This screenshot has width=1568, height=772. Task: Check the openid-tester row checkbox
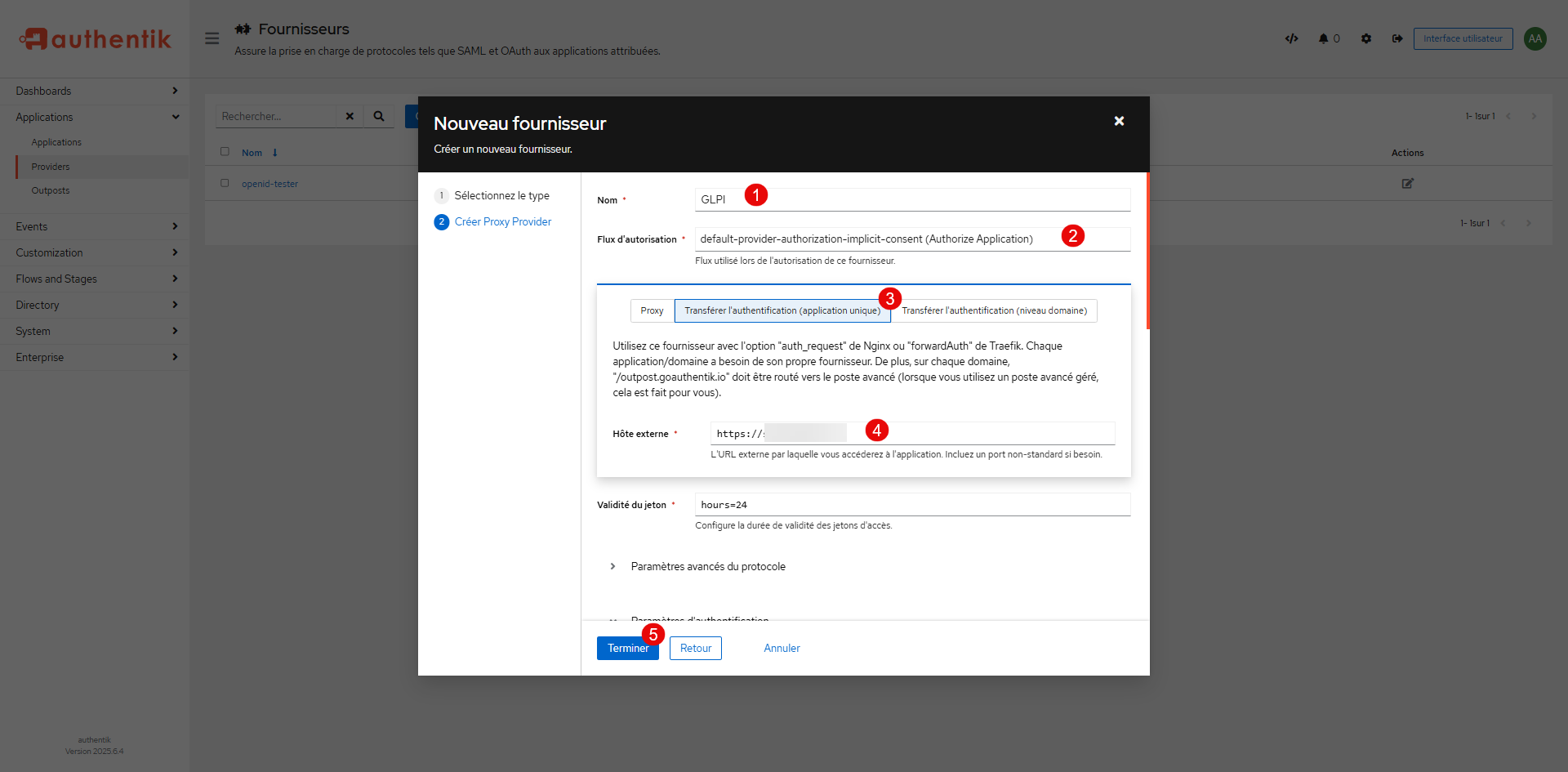click(225, 184)
